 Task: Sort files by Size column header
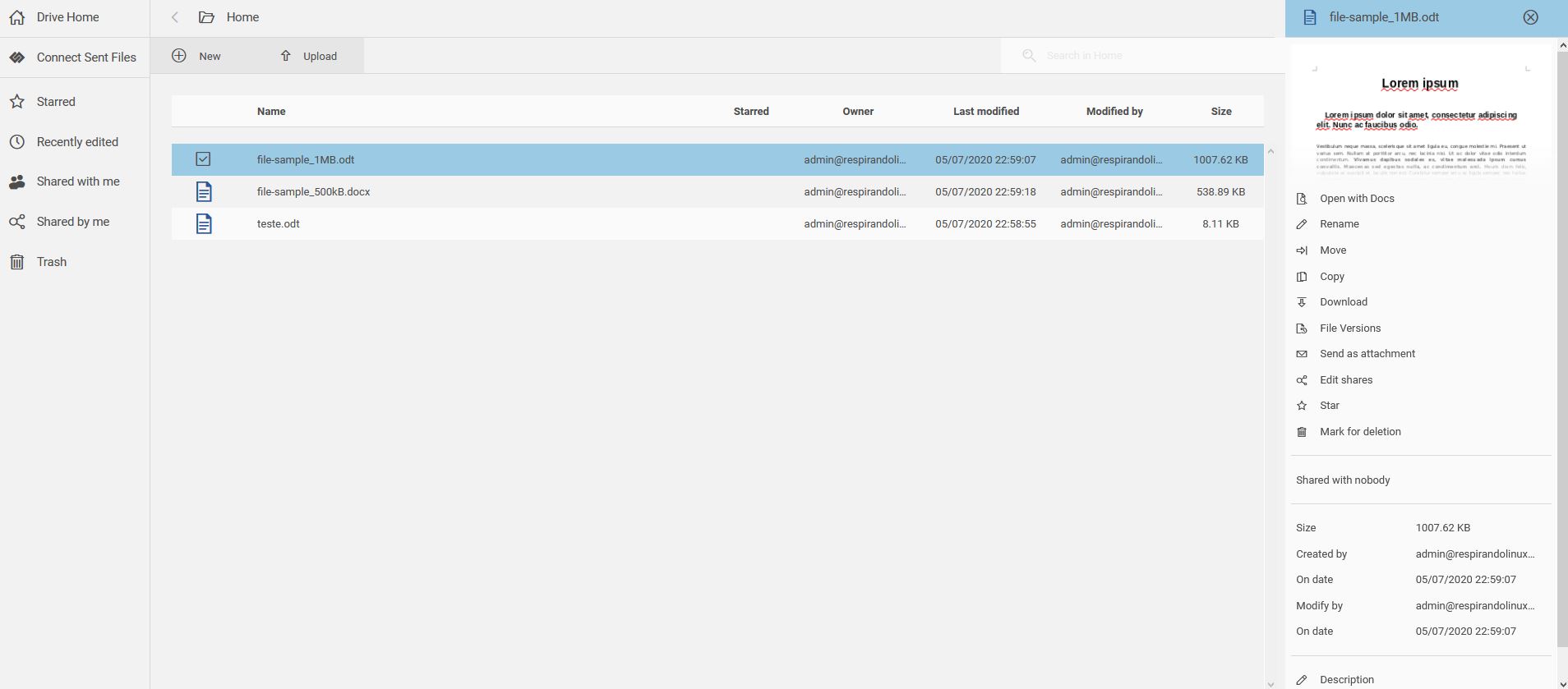(x=1220, y=112)
